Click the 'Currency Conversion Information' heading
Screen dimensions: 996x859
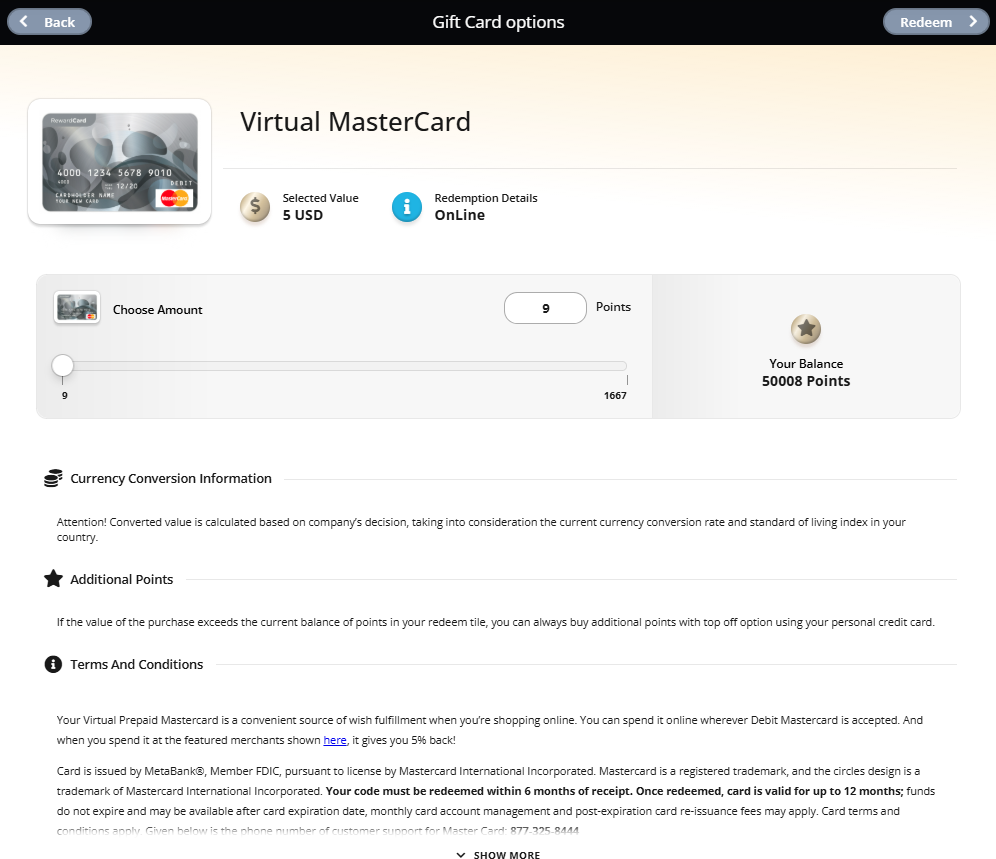(171, 478)
